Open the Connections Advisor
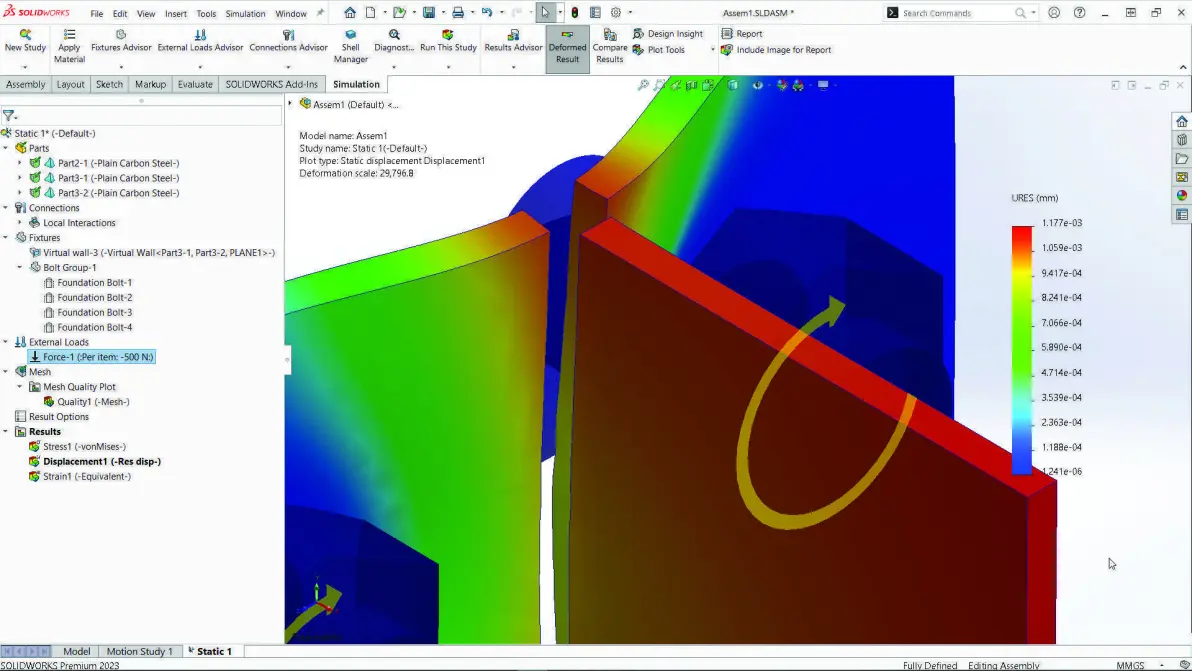The width and height of the screenshot is (1192, 671). 288,40
